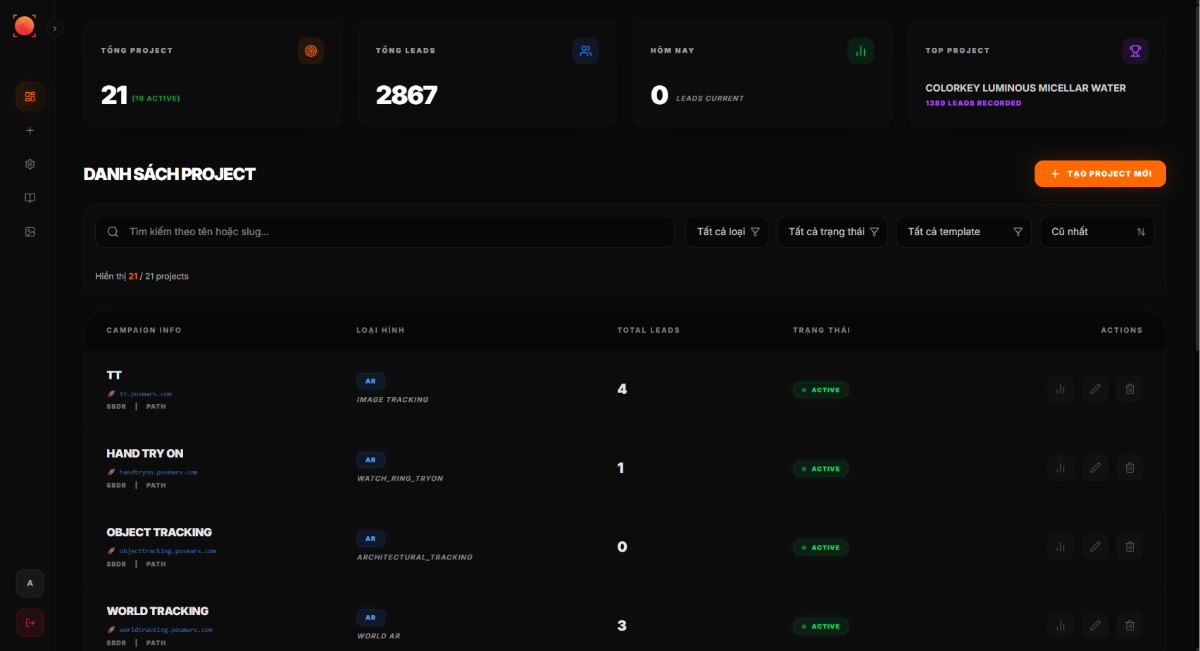Click the trophy icon on Top Project card
The height and width of the screenshot is (651, 1200).
(x=1135, y=51)
